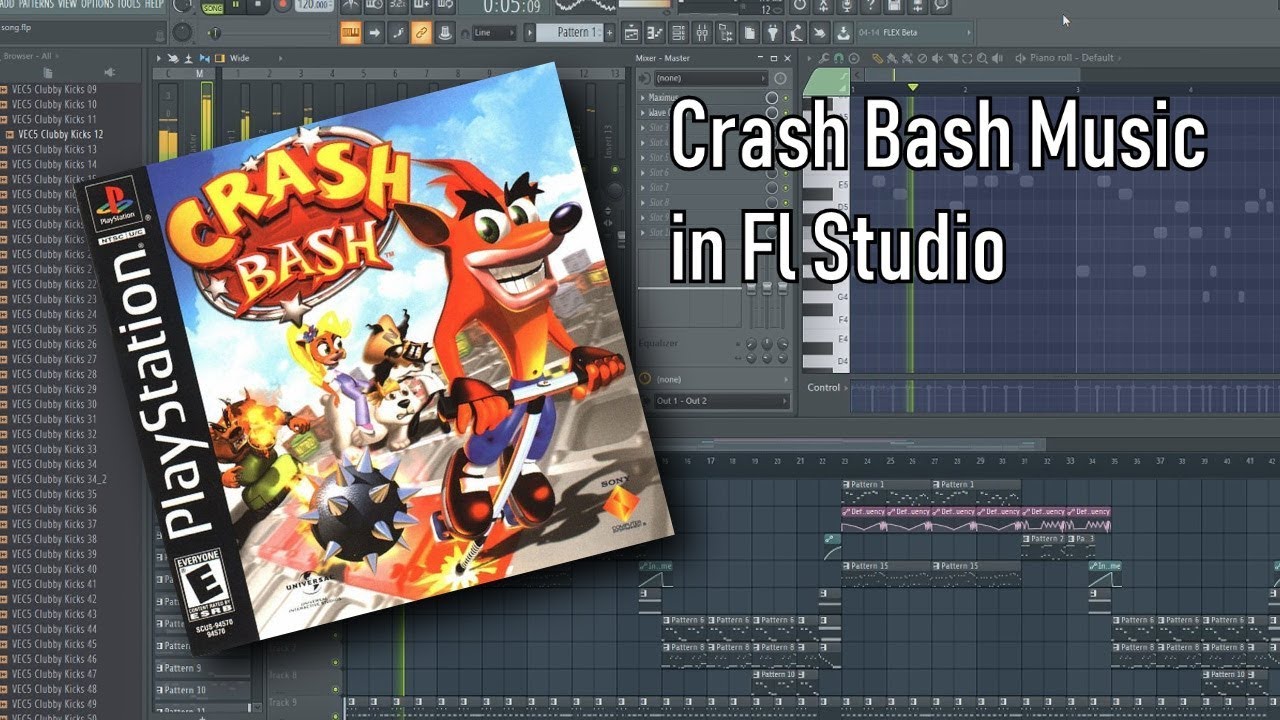1280x720 pixels.
Task: Expand the Slot 7 arrow in mixer
Action: tap(643, 188)
